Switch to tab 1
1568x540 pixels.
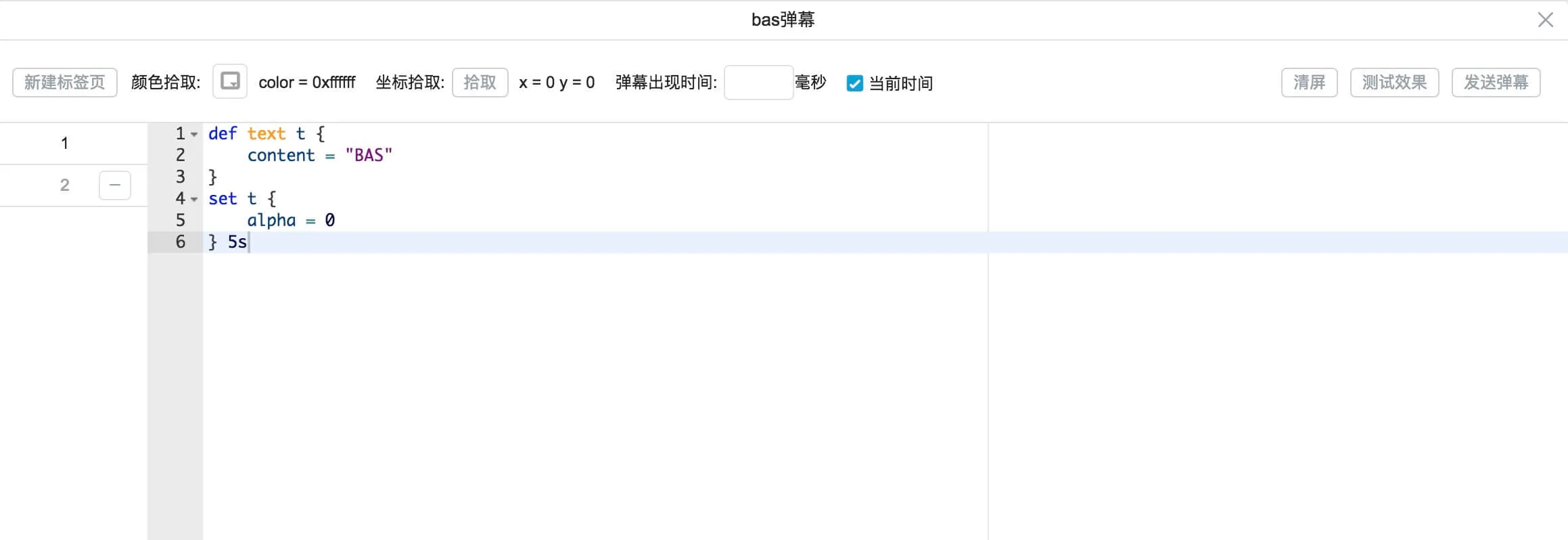65,143
